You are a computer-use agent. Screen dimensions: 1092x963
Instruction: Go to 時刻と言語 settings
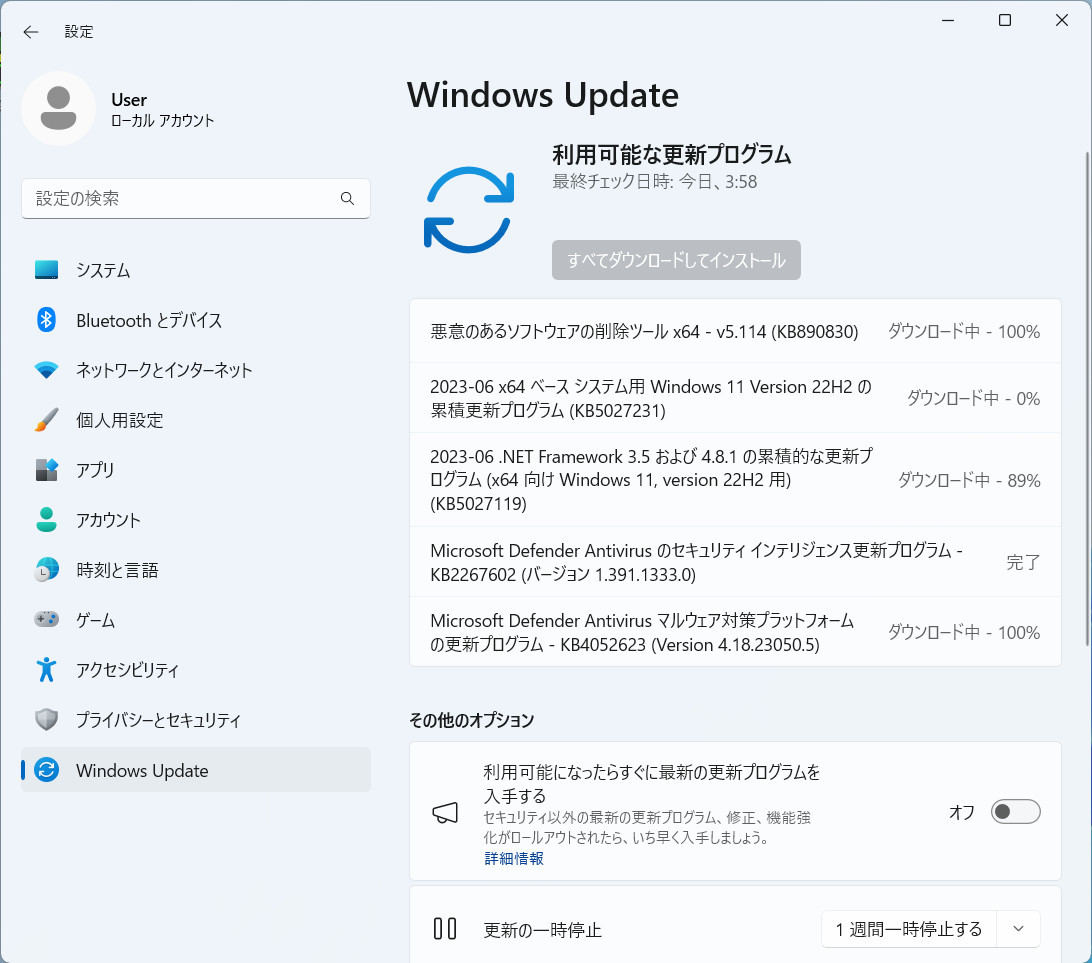pos(196,570)
